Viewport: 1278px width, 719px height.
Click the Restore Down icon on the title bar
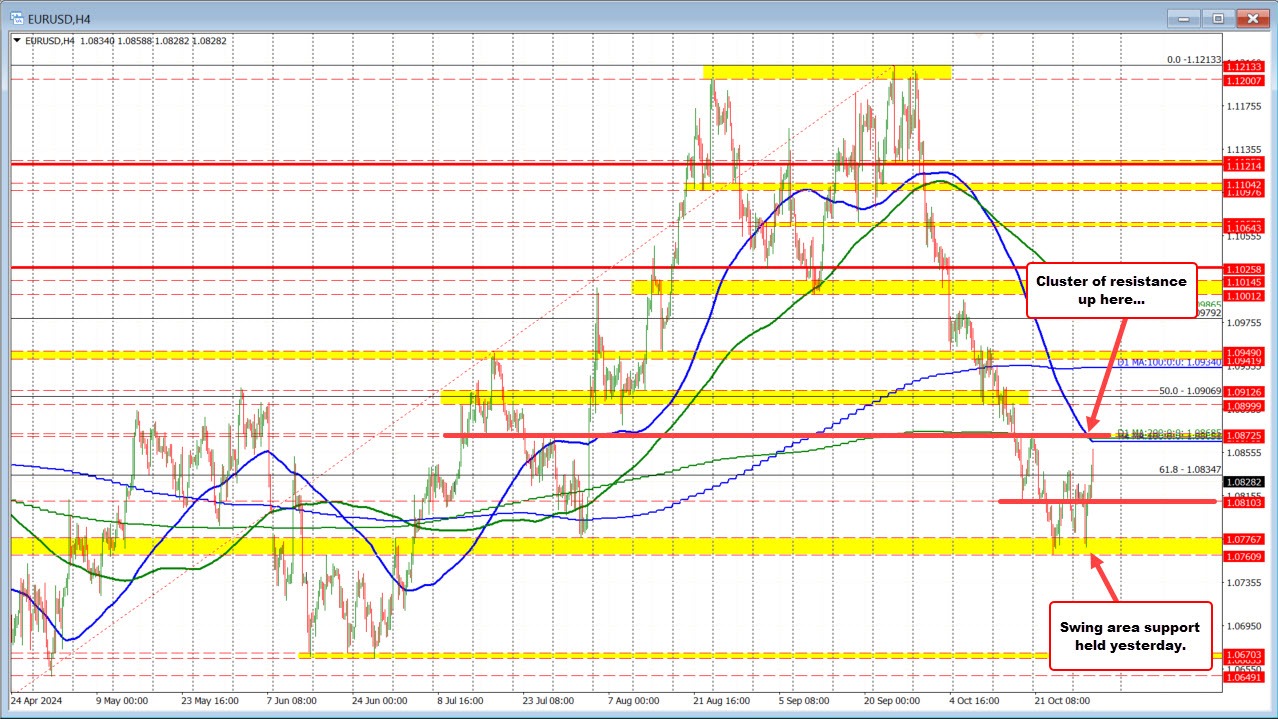click(x=1218, y=18)
